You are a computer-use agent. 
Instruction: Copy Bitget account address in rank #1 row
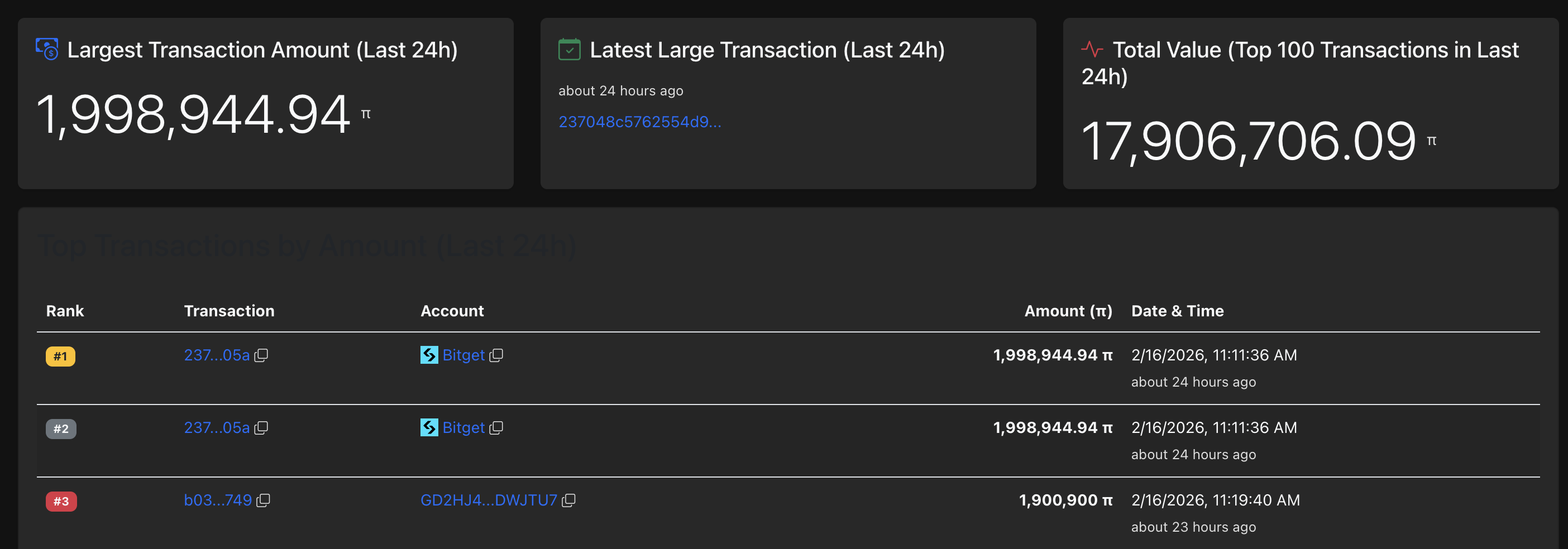coord(496,355)
